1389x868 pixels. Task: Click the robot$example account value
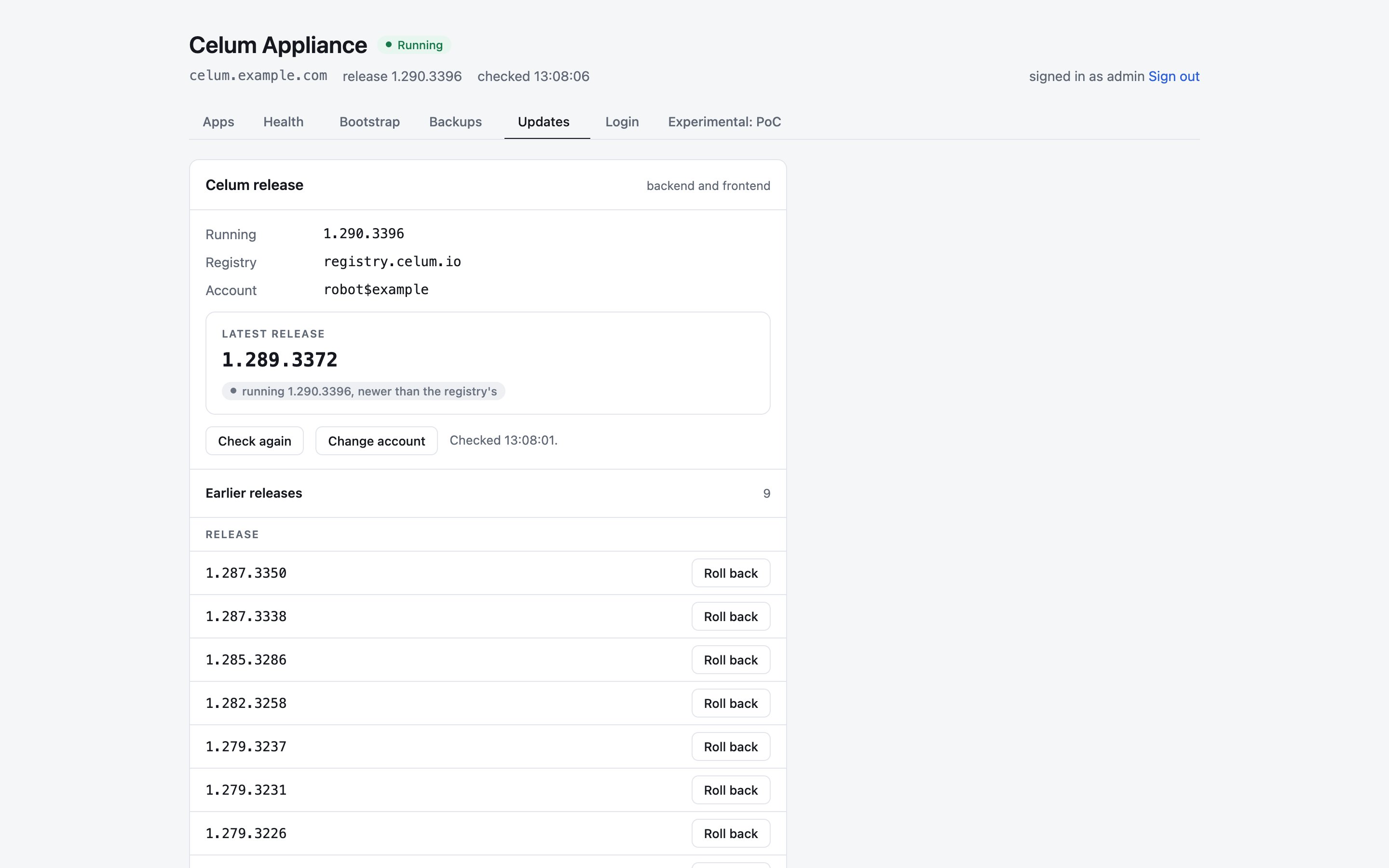click(x=376, y=289)
